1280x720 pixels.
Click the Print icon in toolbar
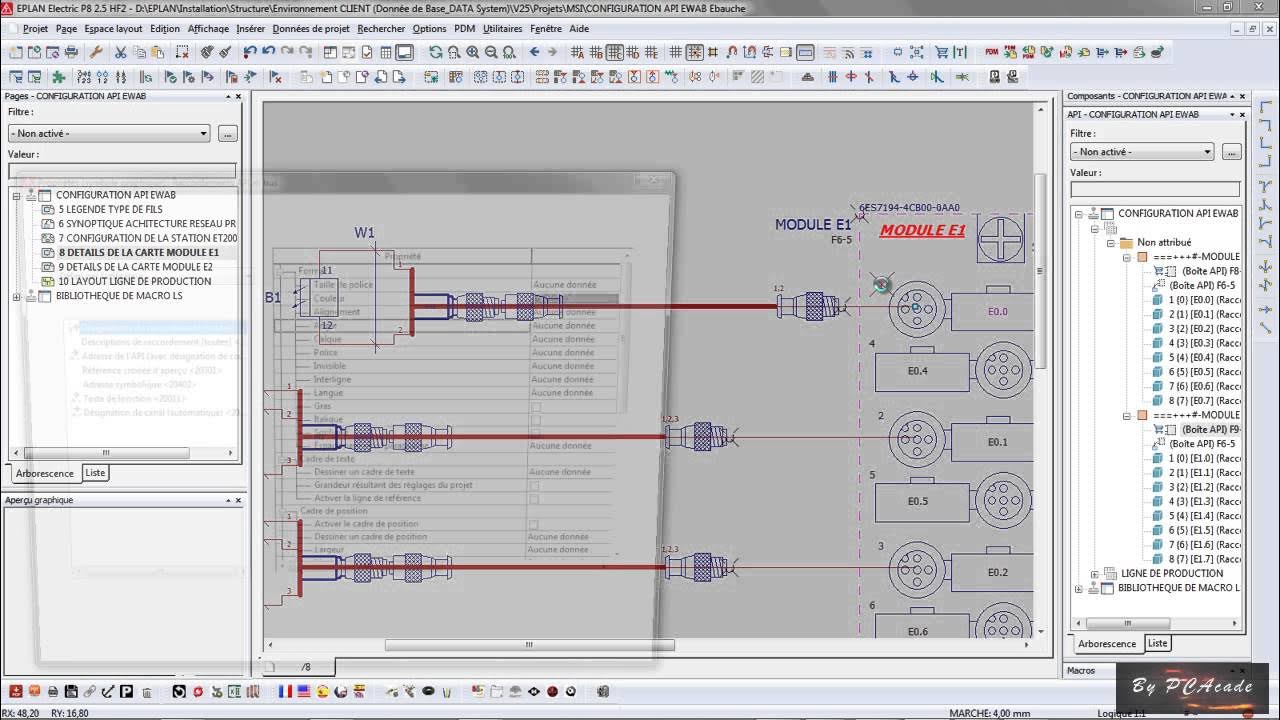[x=71, y=52]
